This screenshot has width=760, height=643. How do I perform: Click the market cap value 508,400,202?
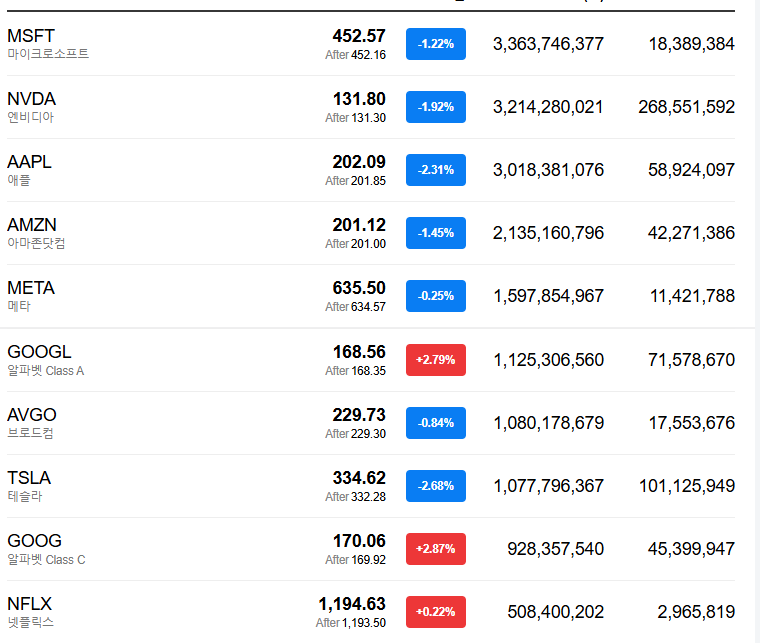pyautogui.click(x=555, y=612)
